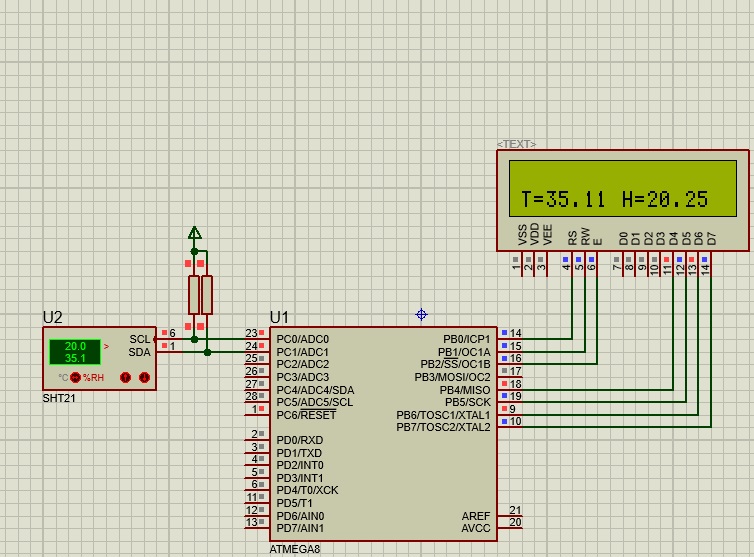Select the LCD screen showing T=35.11

click(x=623, y=189)
